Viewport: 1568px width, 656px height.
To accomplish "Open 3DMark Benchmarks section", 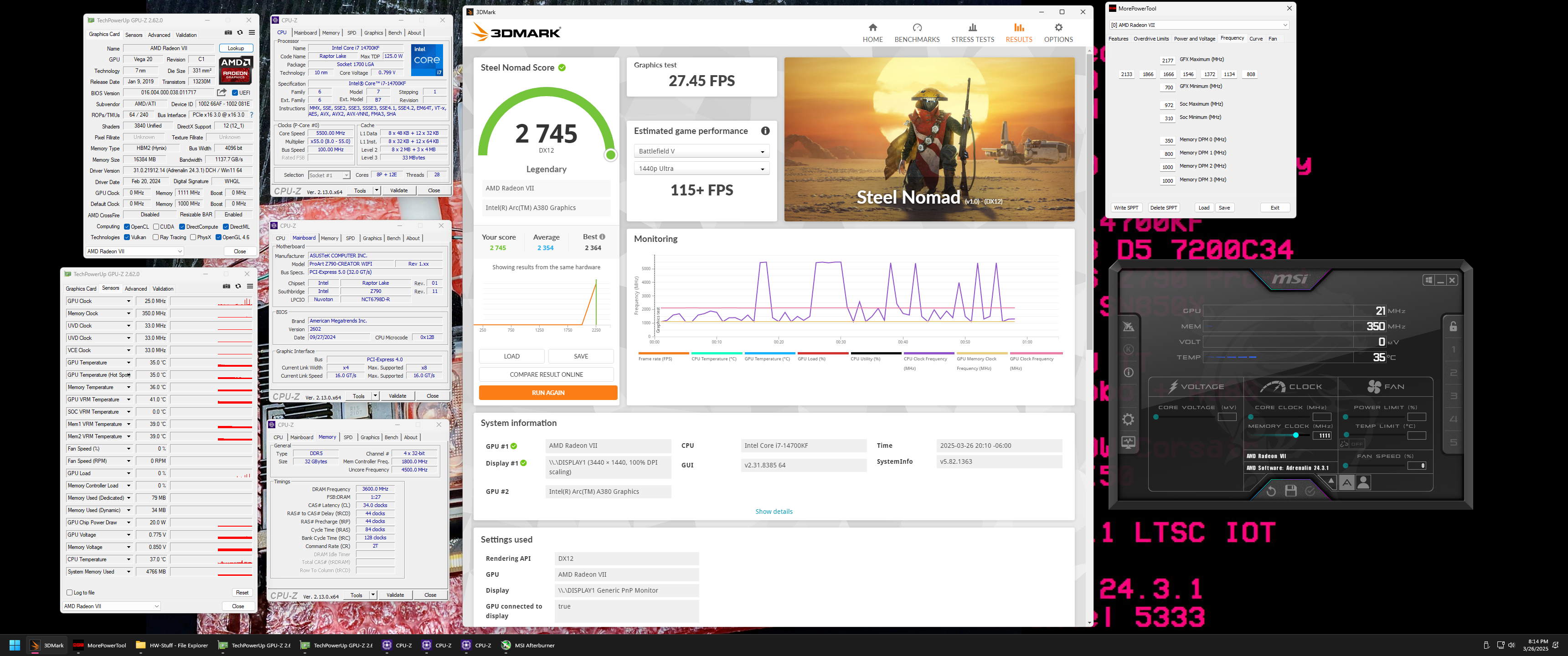I will point(917,33).
